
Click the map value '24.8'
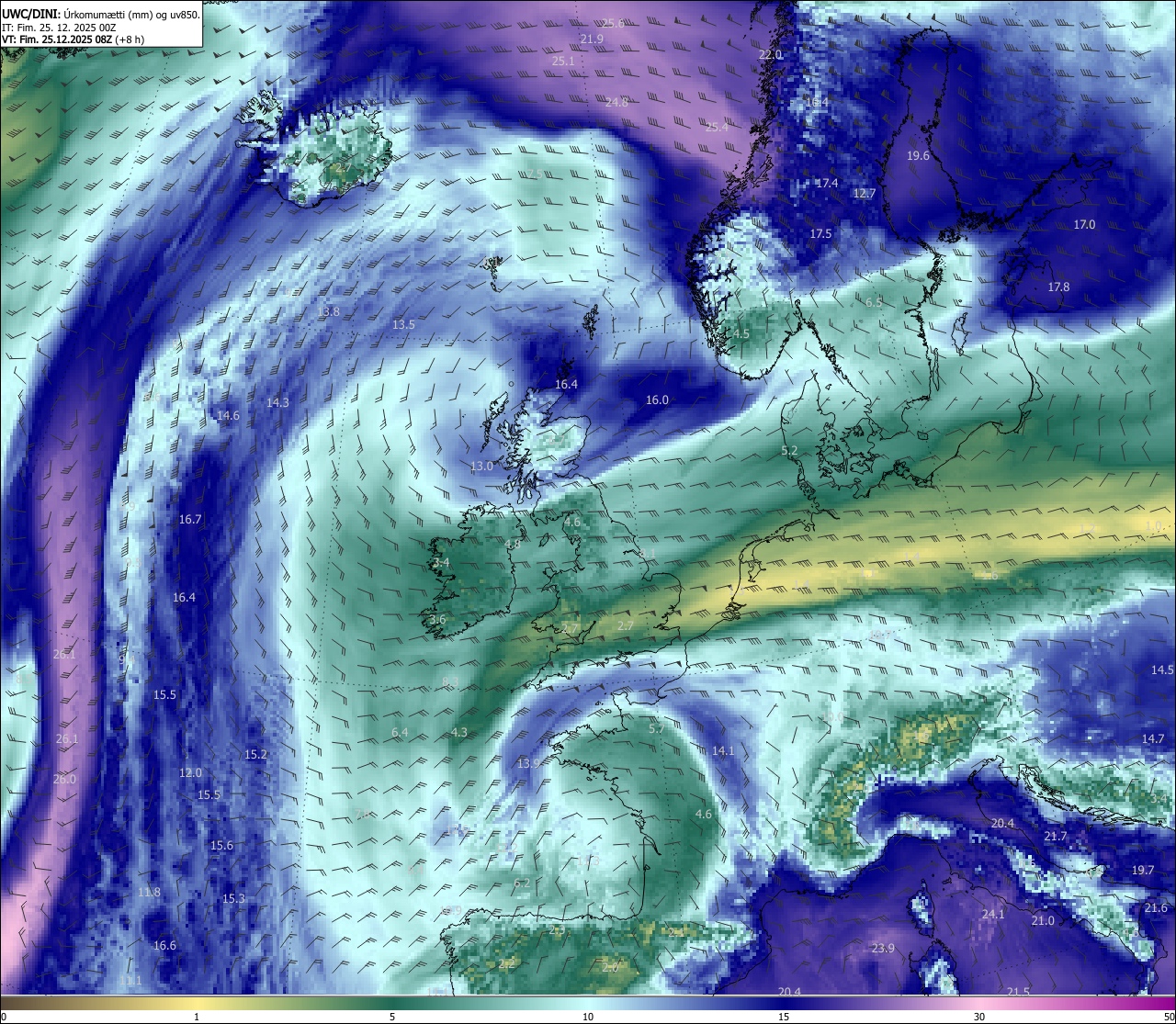[616, 102]
